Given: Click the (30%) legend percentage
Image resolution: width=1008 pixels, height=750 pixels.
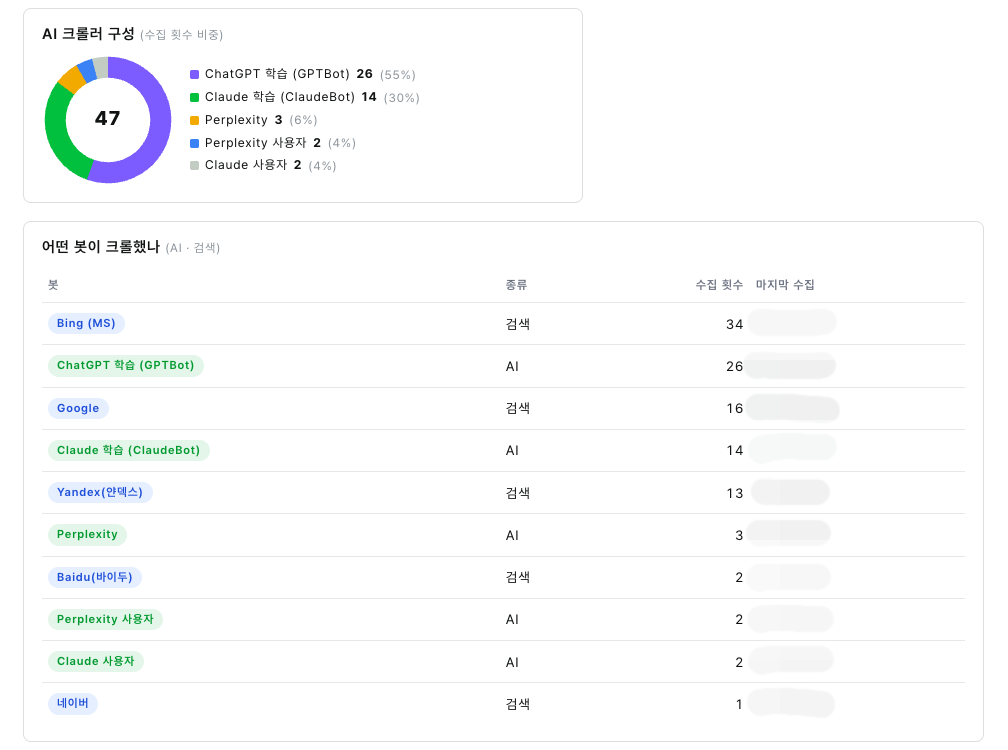Looking at the screenshot, I should click(402, 98).
